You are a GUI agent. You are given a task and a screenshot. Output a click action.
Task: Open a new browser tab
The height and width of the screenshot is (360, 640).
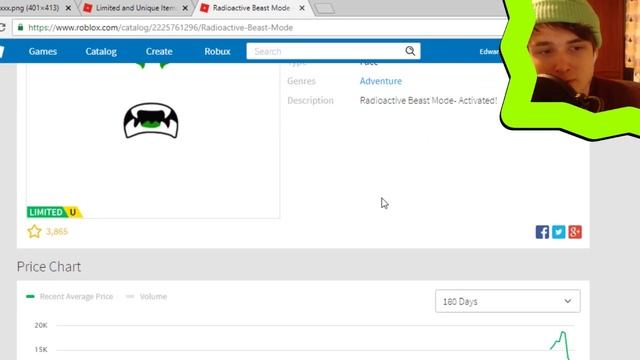pyautogui.click(x=324, y=8)
